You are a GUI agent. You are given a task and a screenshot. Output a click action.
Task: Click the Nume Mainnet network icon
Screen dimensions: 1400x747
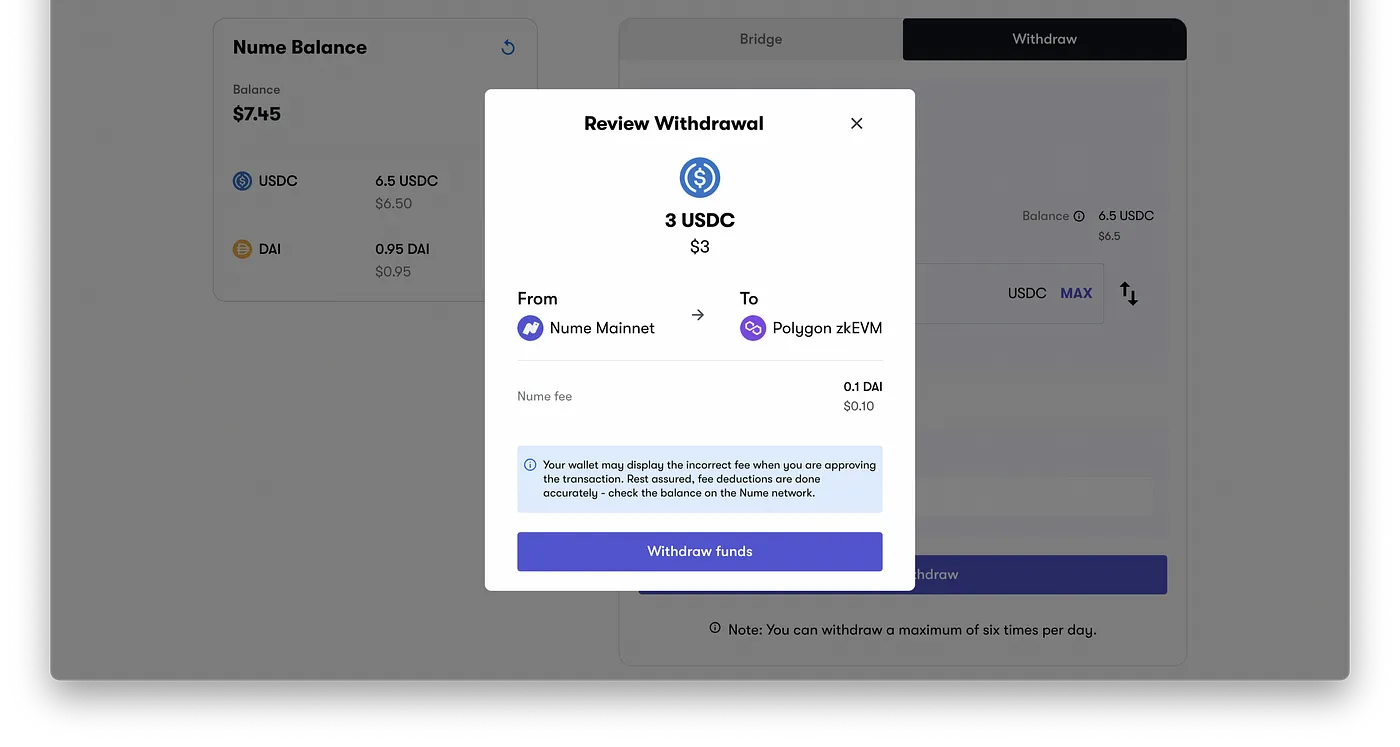coord(530,328)
